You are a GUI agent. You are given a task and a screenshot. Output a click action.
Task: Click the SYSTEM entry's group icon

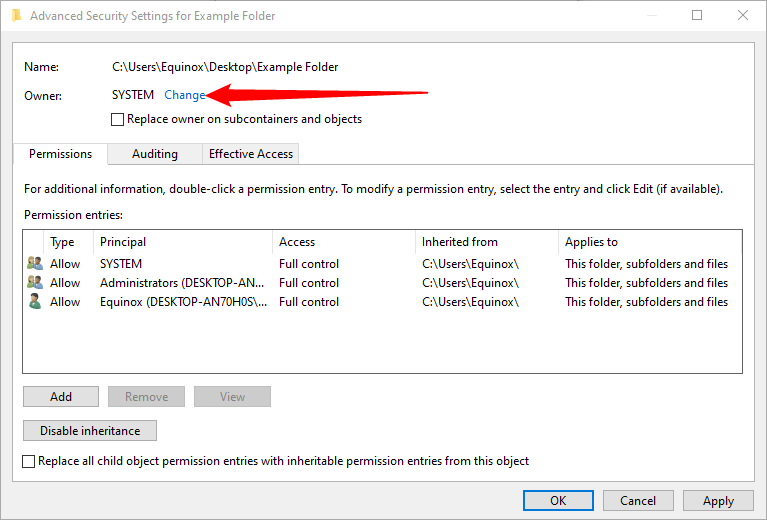(35, 264)
